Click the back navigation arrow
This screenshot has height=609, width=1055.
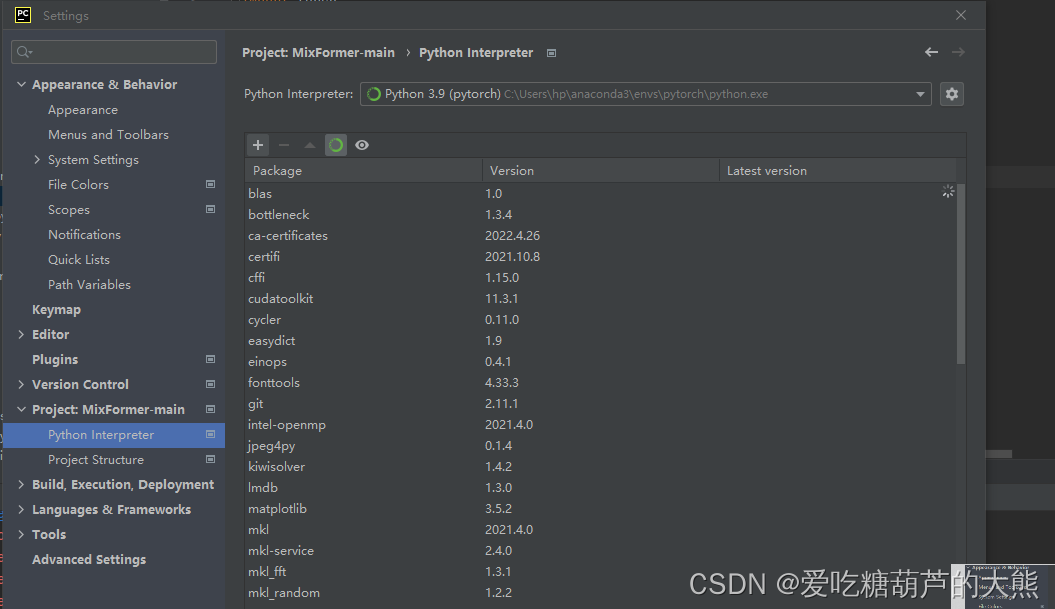pos(931,52)
